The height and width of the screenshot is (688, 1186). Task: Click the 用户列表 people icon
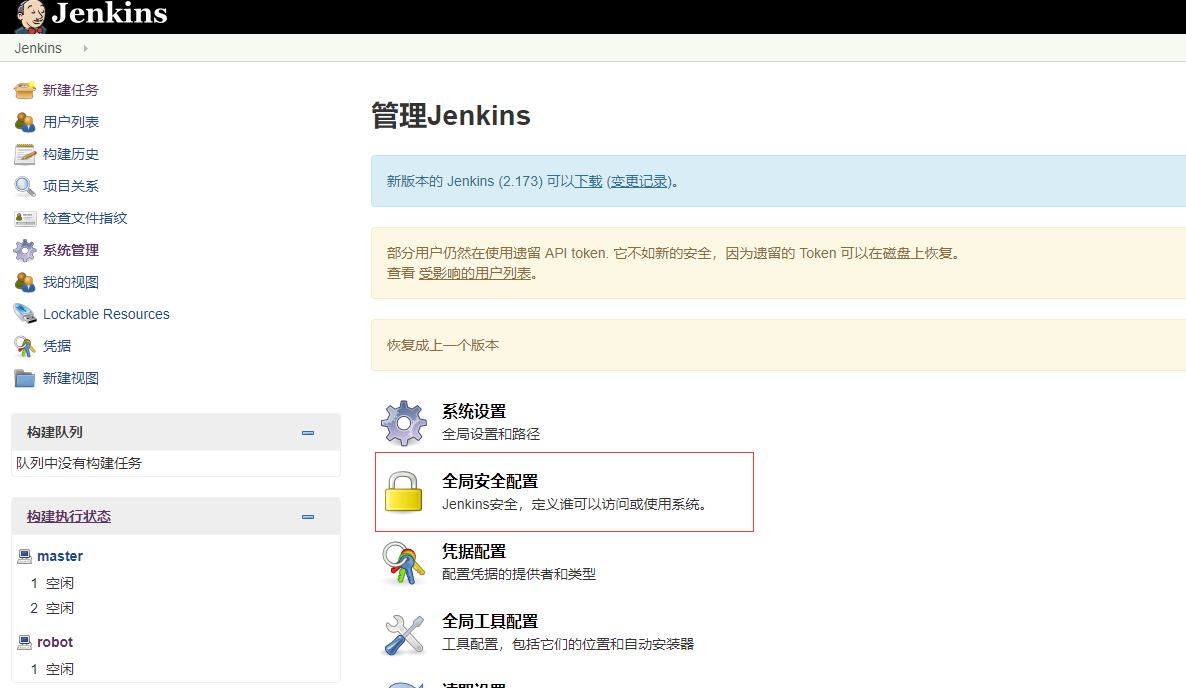[x=24, y=122]
